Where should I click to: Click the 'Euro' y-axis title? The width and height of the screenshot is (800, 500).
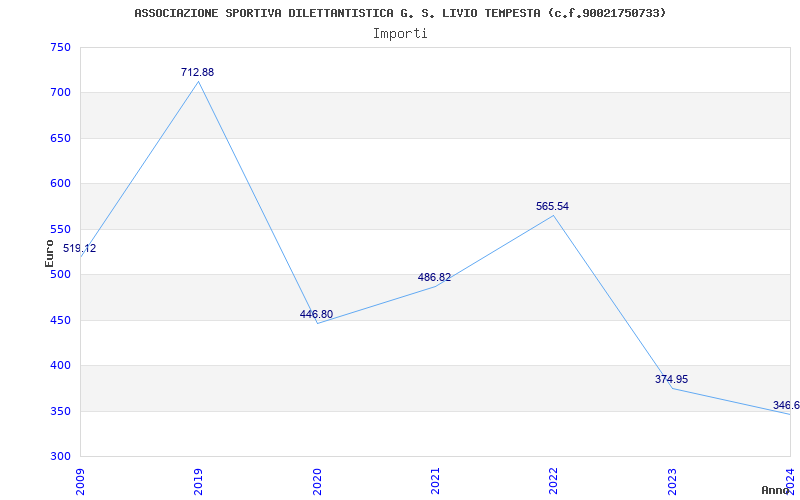coord(49,253)
